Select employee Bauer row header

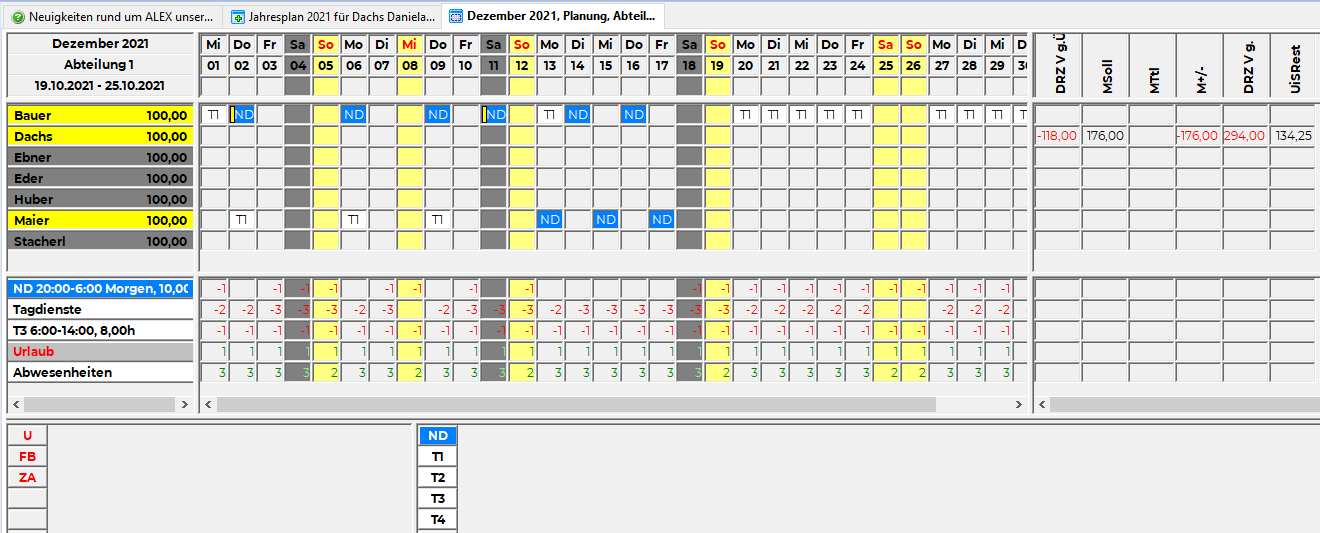pos(100,115)
